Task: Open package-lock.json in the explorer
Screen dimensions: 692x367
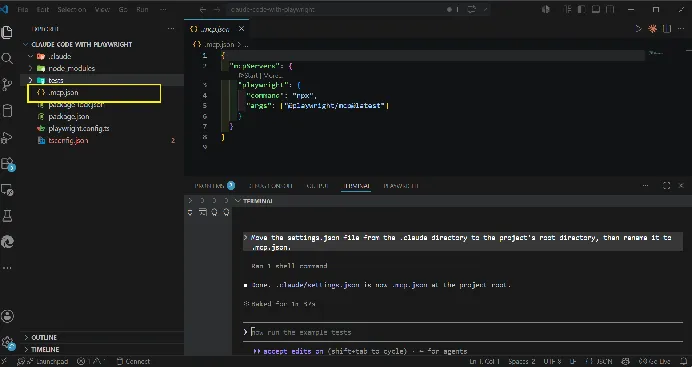Action: [76, 105]
